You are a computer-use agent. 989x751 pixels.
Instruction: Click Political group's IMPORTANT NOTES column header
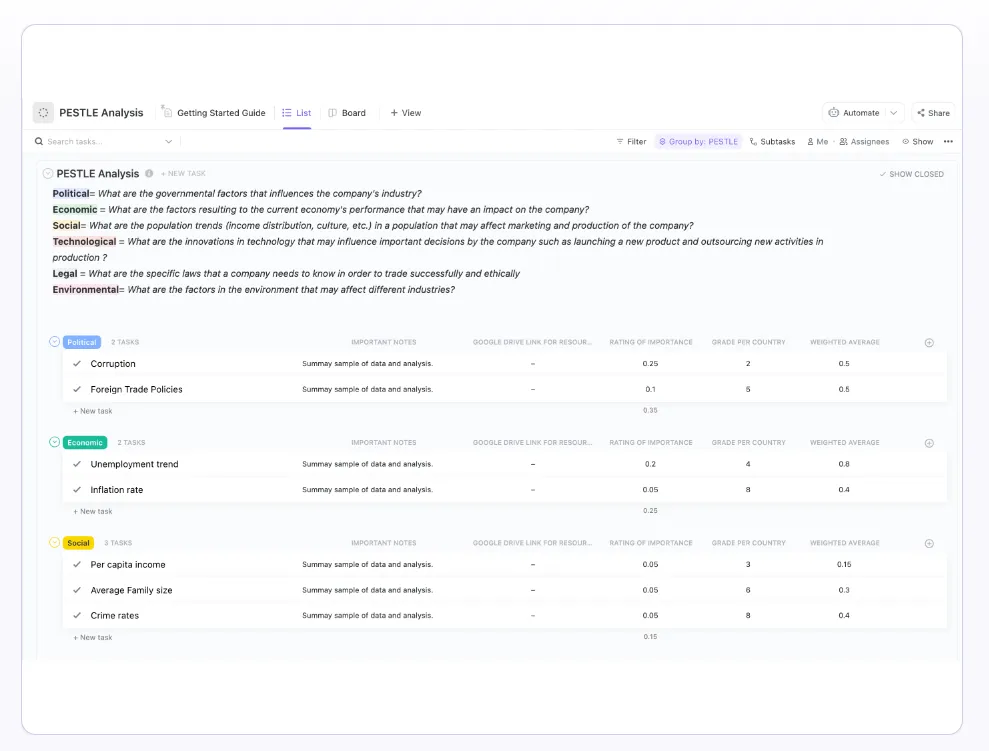pos(383,342)
